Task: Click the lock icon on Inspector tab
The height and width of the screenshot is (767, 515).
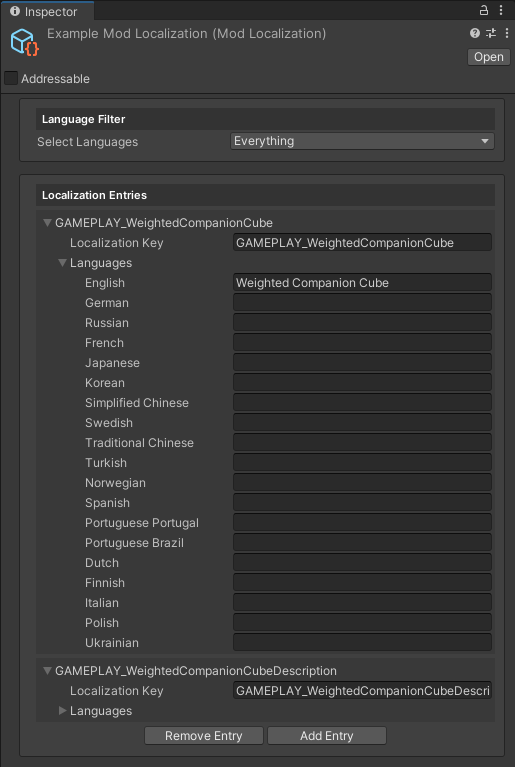Action: (484, 10)
